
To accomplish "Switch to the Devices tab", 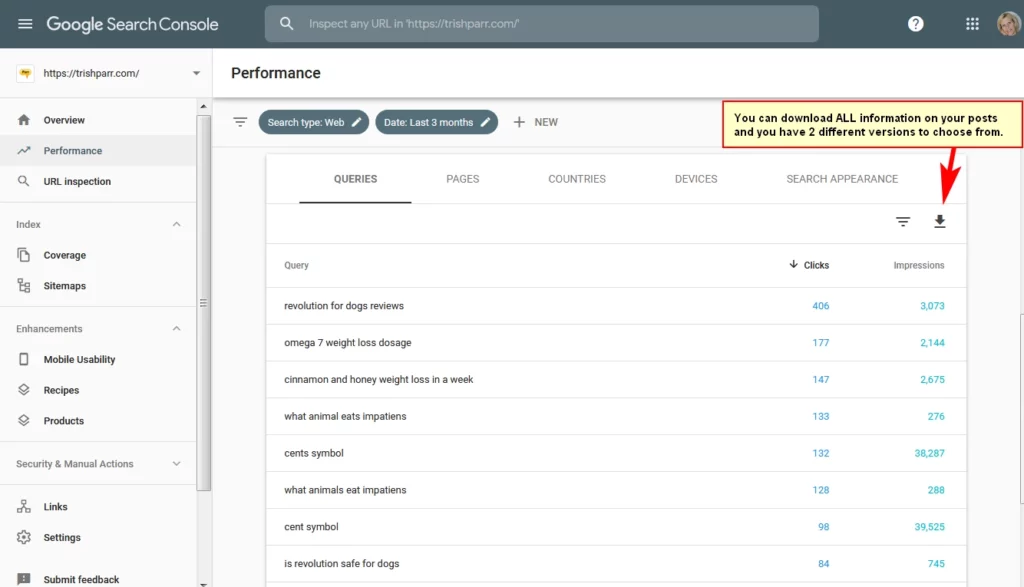I will coord(696,179).
